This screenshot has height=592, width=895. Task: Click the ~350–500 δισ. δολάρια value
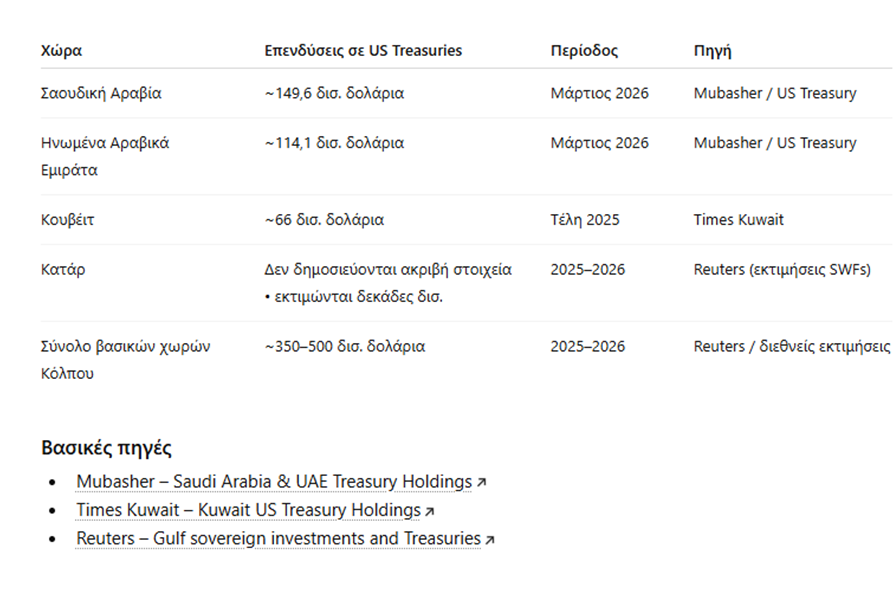tap(345, 347)
